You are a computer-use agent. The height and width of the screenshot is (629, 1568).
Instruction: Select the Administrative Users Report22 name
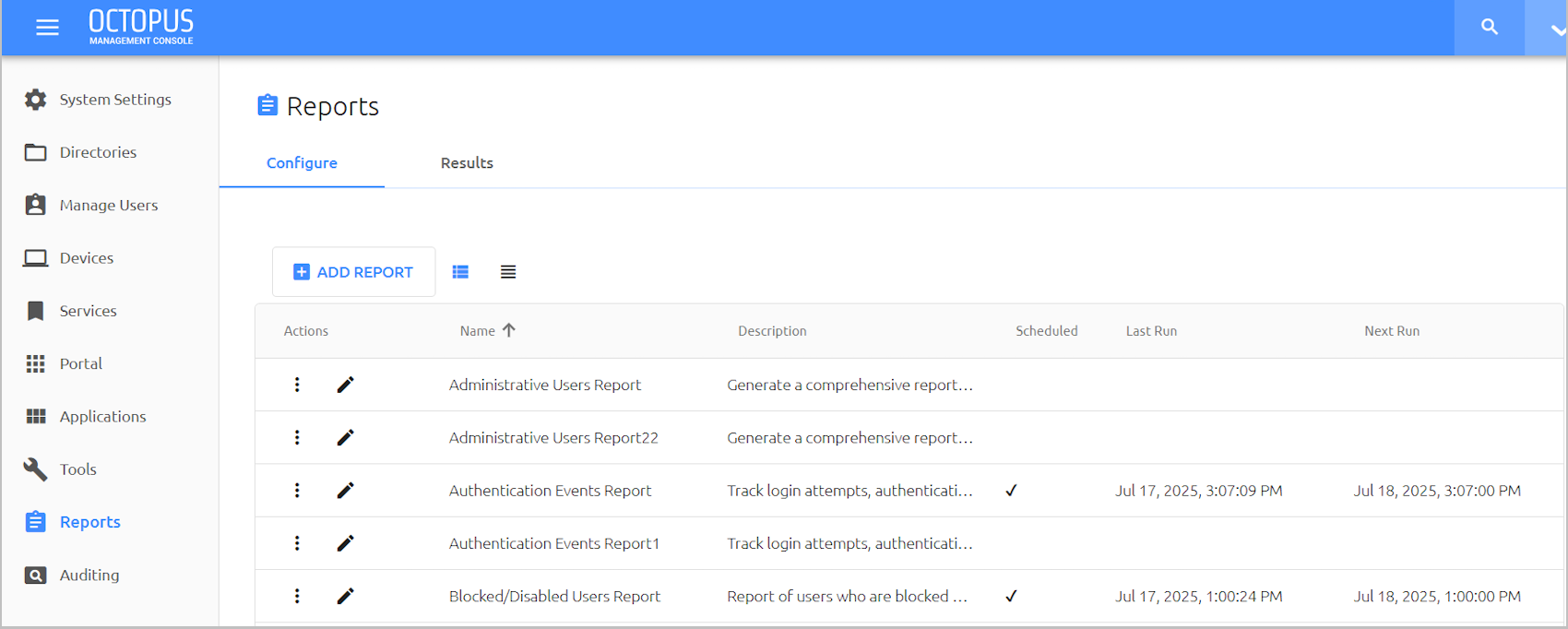coord(553,438)
